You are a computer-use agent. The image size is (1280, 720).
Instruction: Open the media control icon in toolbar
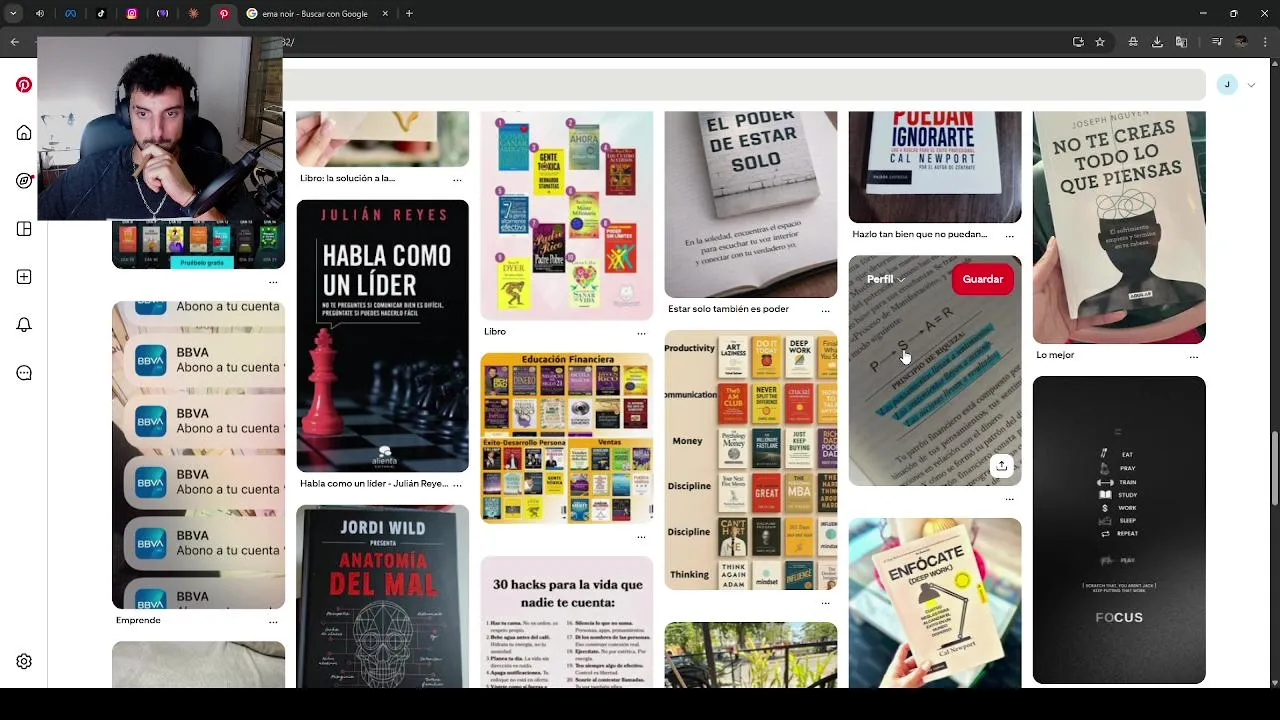point(1216,42)
